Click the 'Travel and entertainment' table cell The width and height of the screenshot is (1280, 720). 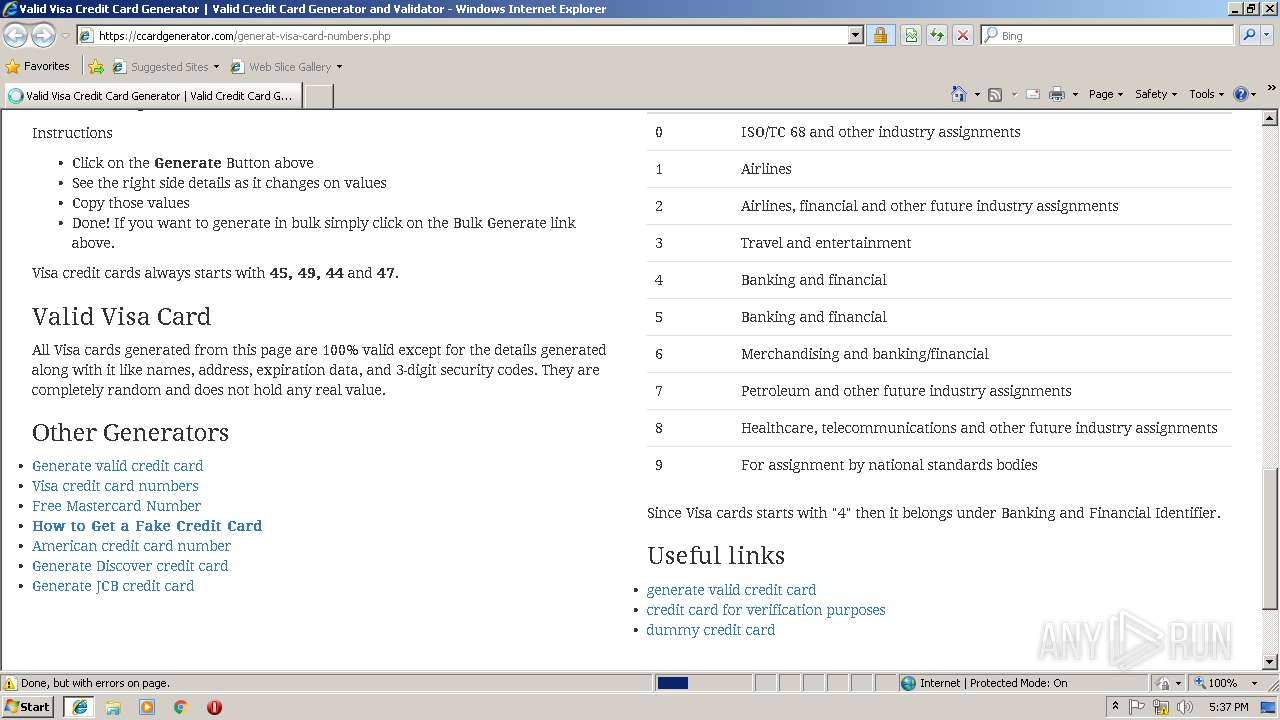[x=826, y=243]
